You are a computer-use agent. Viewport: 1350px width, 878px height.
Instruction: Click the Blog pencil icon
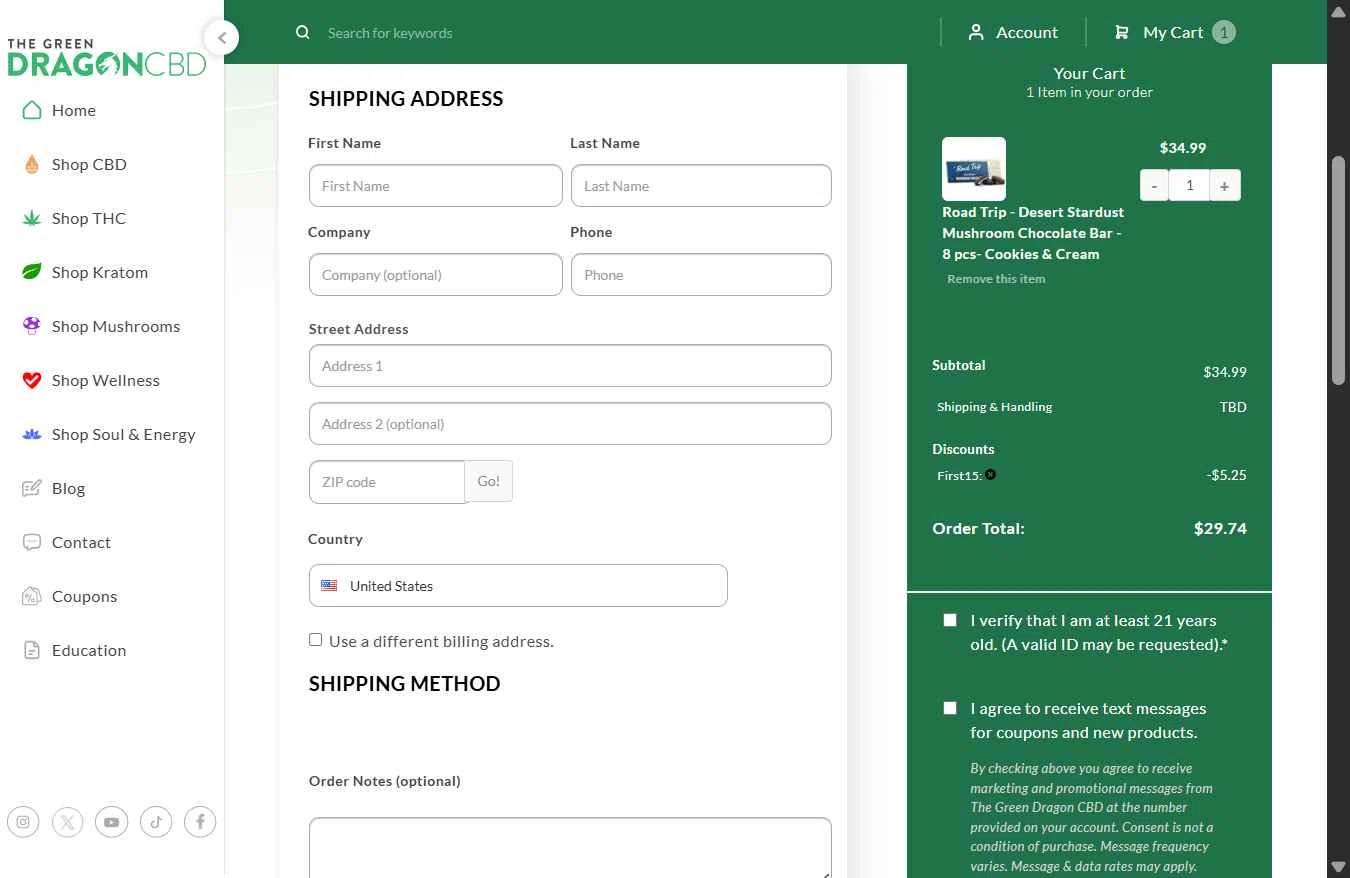coord(32,488)
